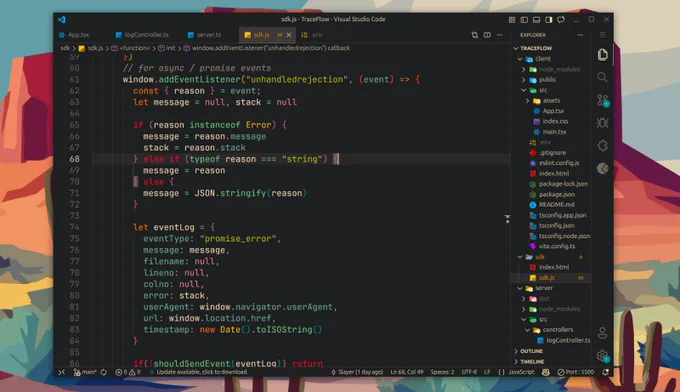Open package.json in explorer
The height and width of the screenshot is (392, 680).
click(x=557, y=194)
